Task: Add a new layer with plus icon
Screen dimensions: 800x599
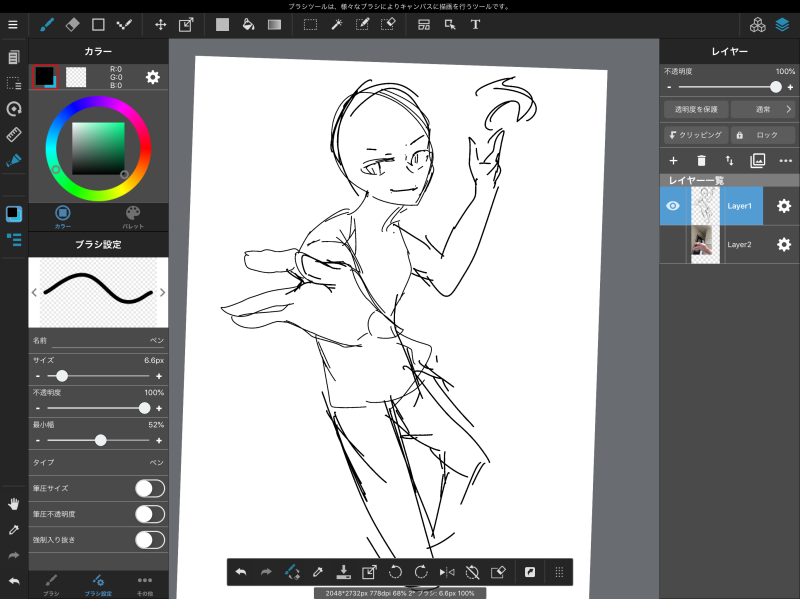Action: (673, 160)
